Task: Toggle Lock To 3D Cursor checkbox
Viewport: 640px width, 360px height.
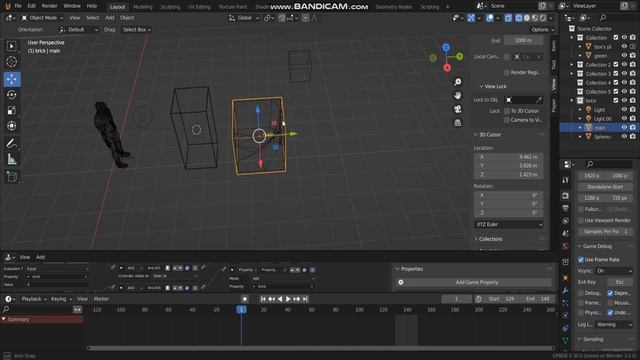Action: click(x=507, y=111)
